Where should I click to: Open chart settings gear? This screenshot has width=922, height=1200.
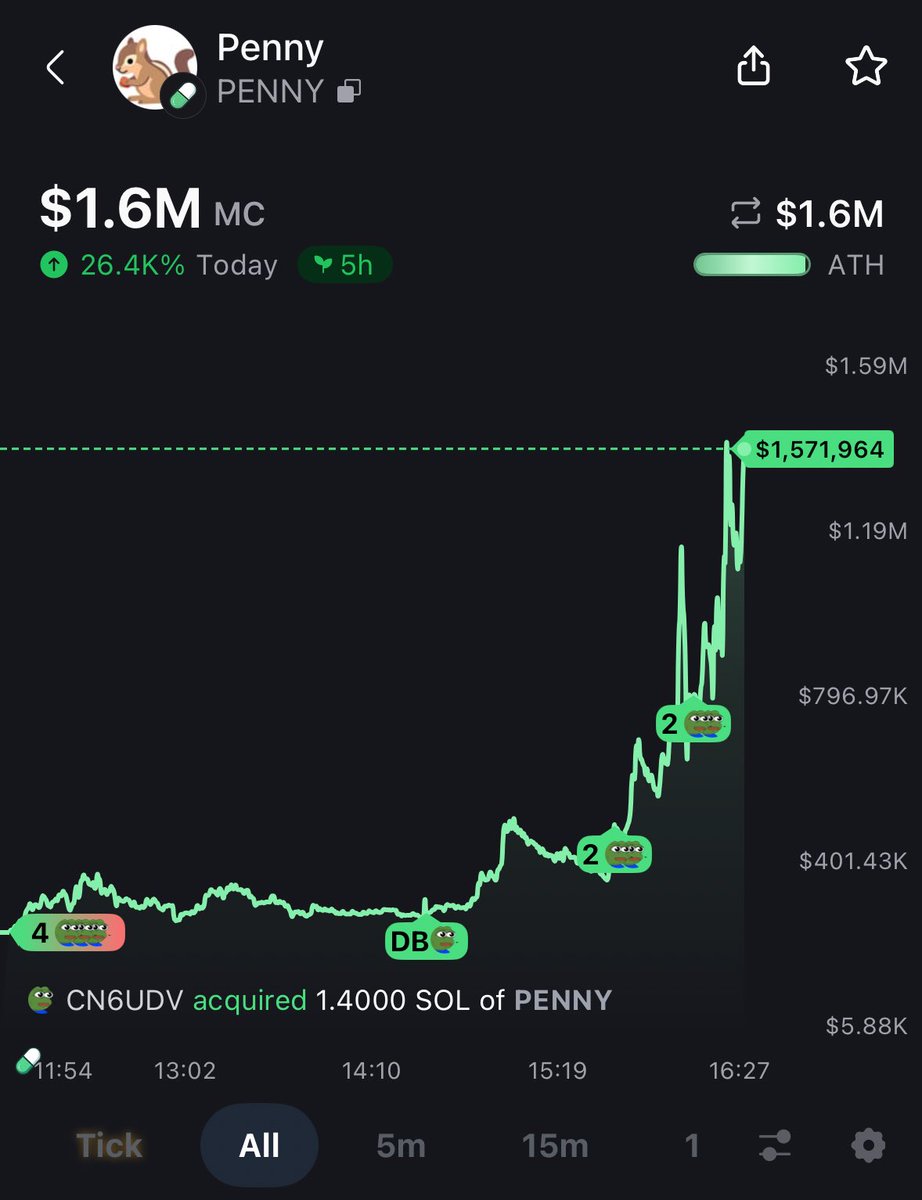click(867, 1144)
